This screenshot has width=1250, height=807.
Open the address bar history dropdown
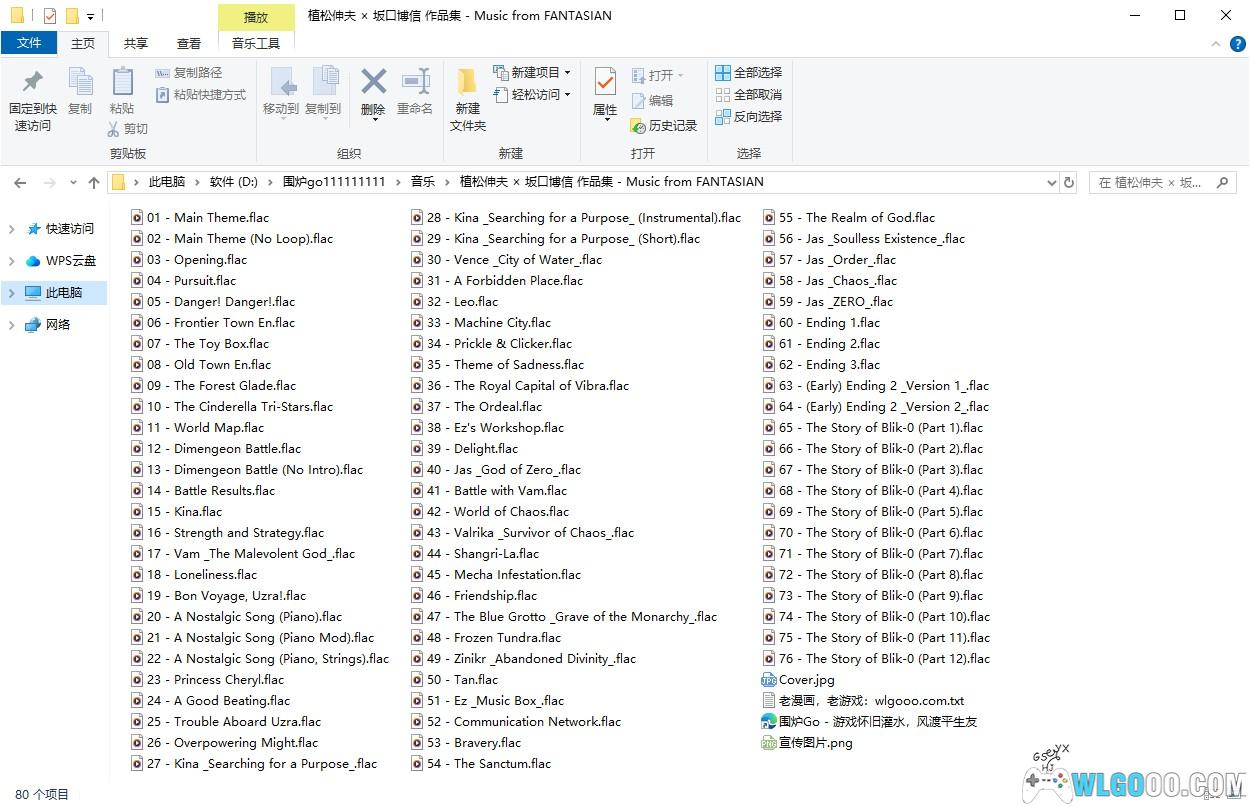point(1051,182)
